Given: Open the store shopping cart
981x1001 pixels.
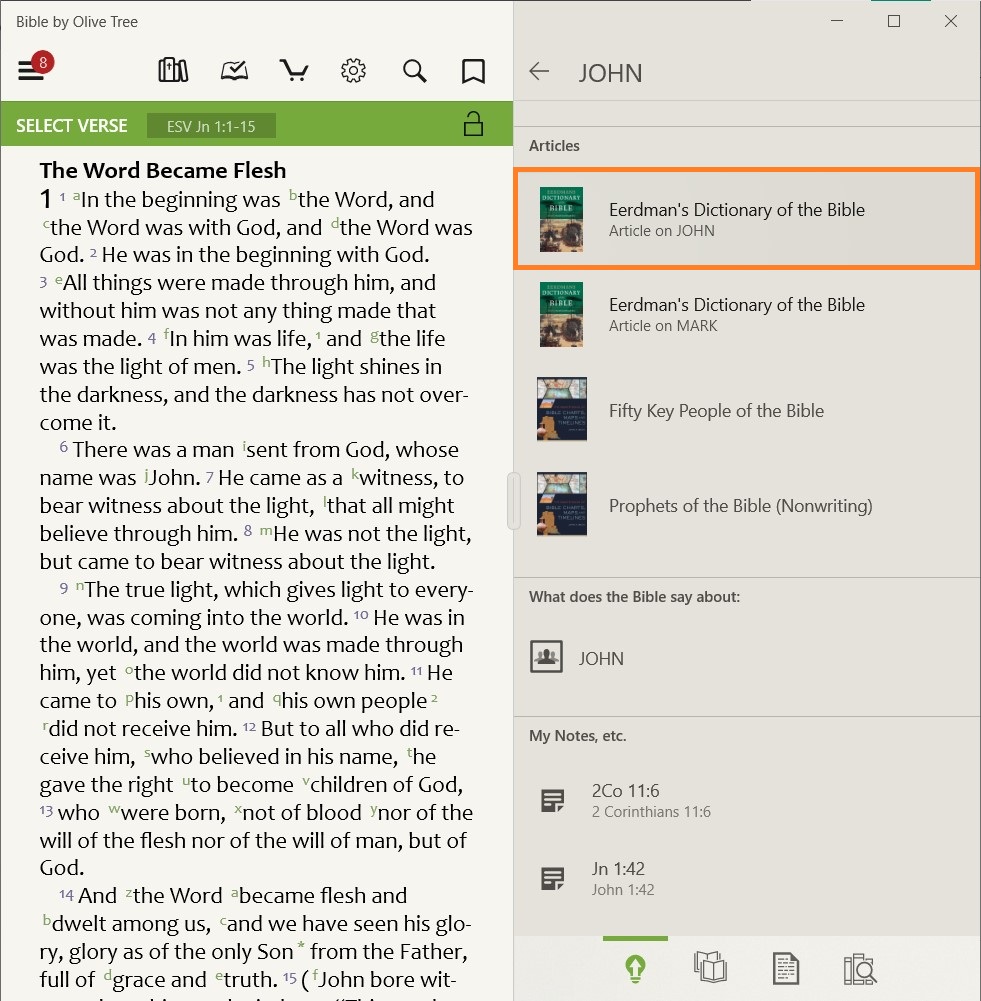Looking at the screenshot, I should (x=294, y=70).
